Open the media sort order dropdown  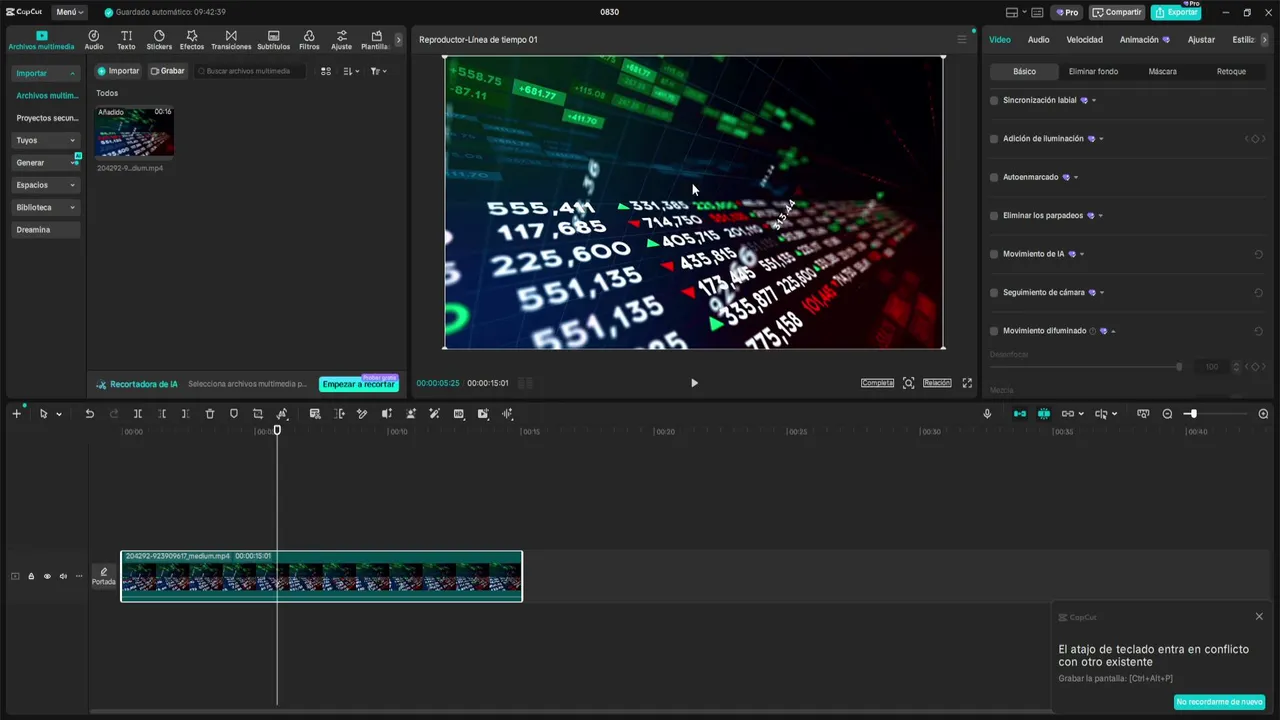(351, 71)
